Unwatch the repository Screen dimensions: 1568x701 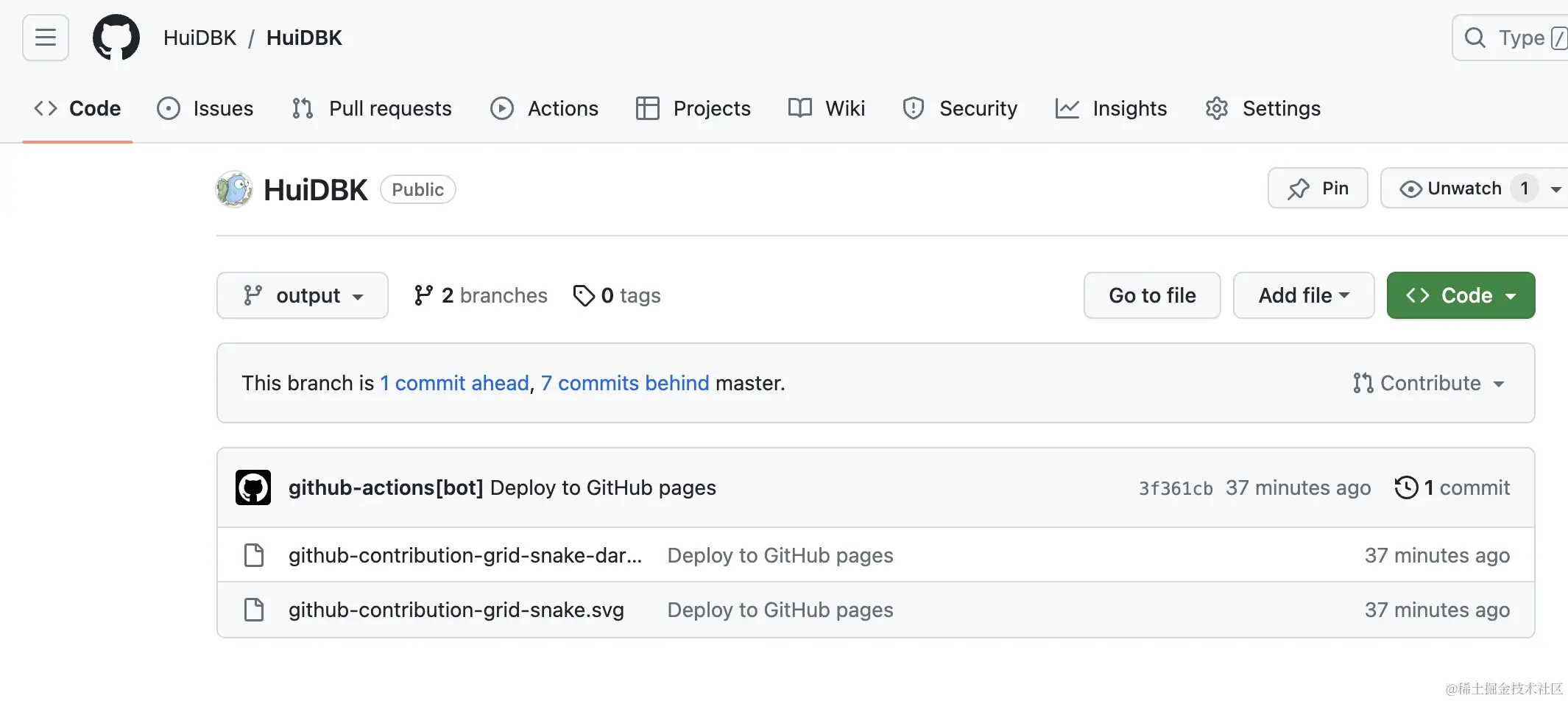click(x=1450, y=189)
